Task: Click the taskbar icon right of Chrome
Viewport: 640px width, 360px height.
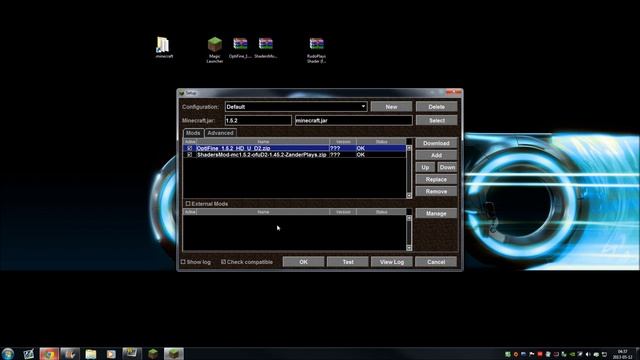Action: 70,353
